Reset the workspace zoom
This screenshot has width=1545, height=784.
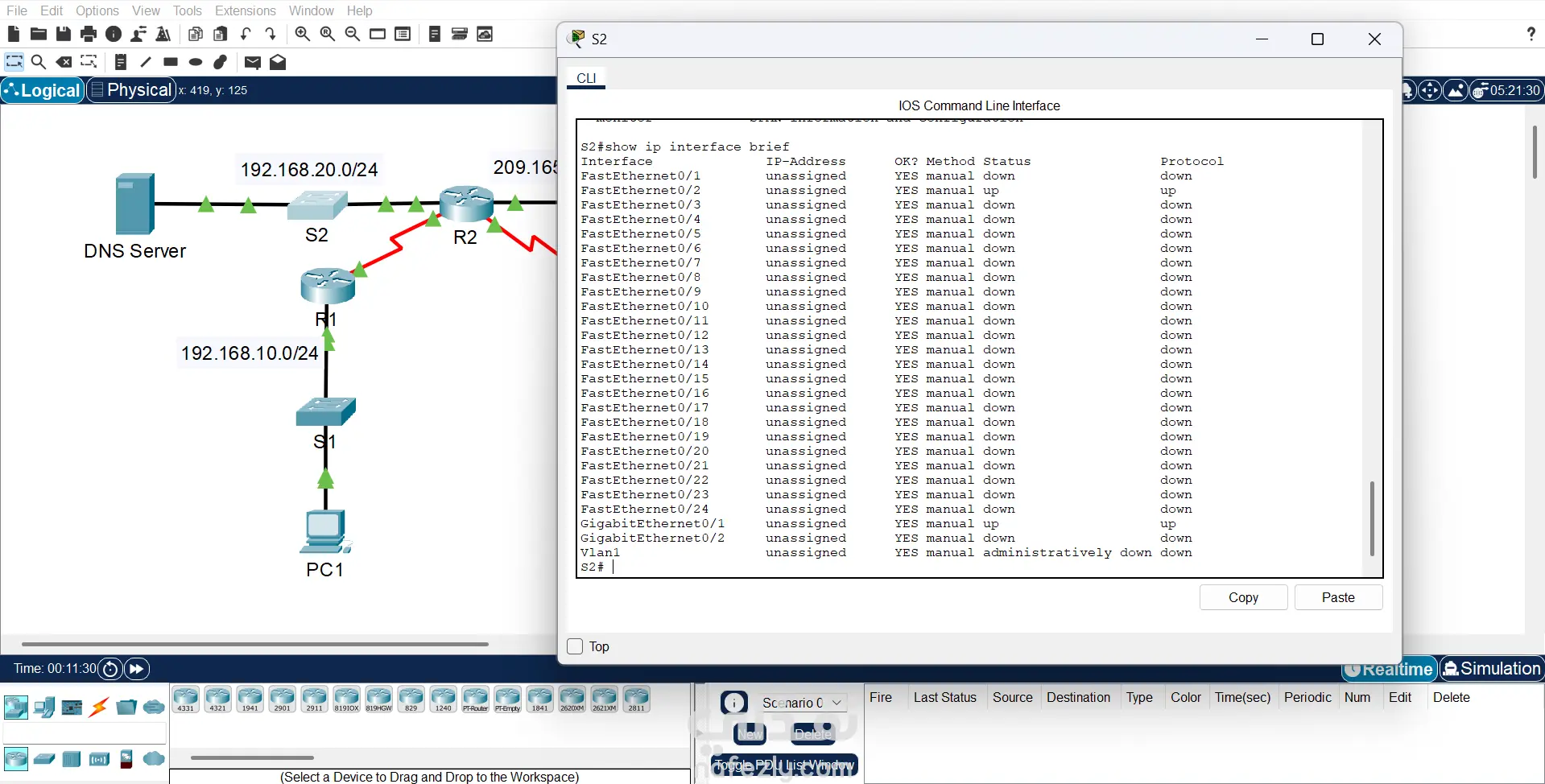coord(328,34)
